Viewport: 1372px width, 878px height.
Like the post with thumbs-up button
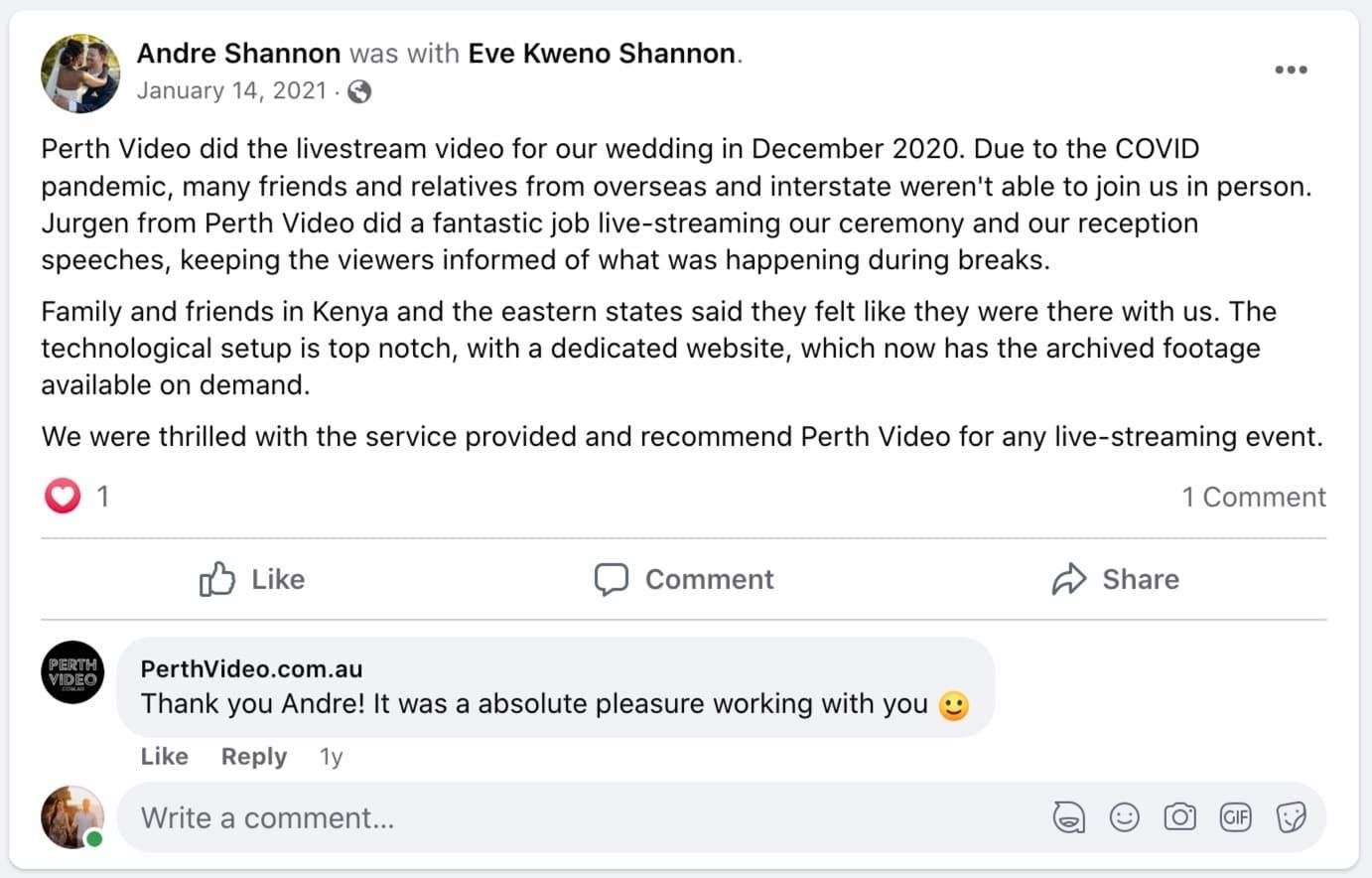pyautogui.click(x=252, y=579)
